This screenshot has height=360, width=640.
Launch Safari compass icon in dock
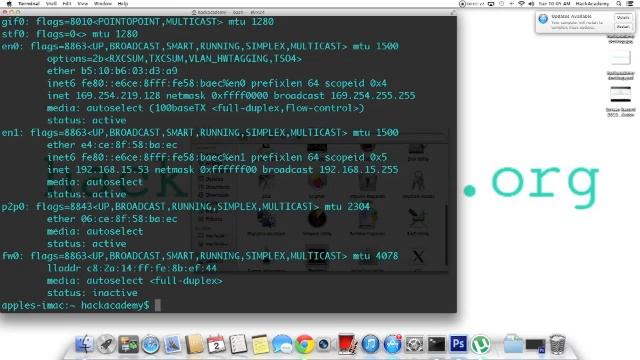pos(150,344)
